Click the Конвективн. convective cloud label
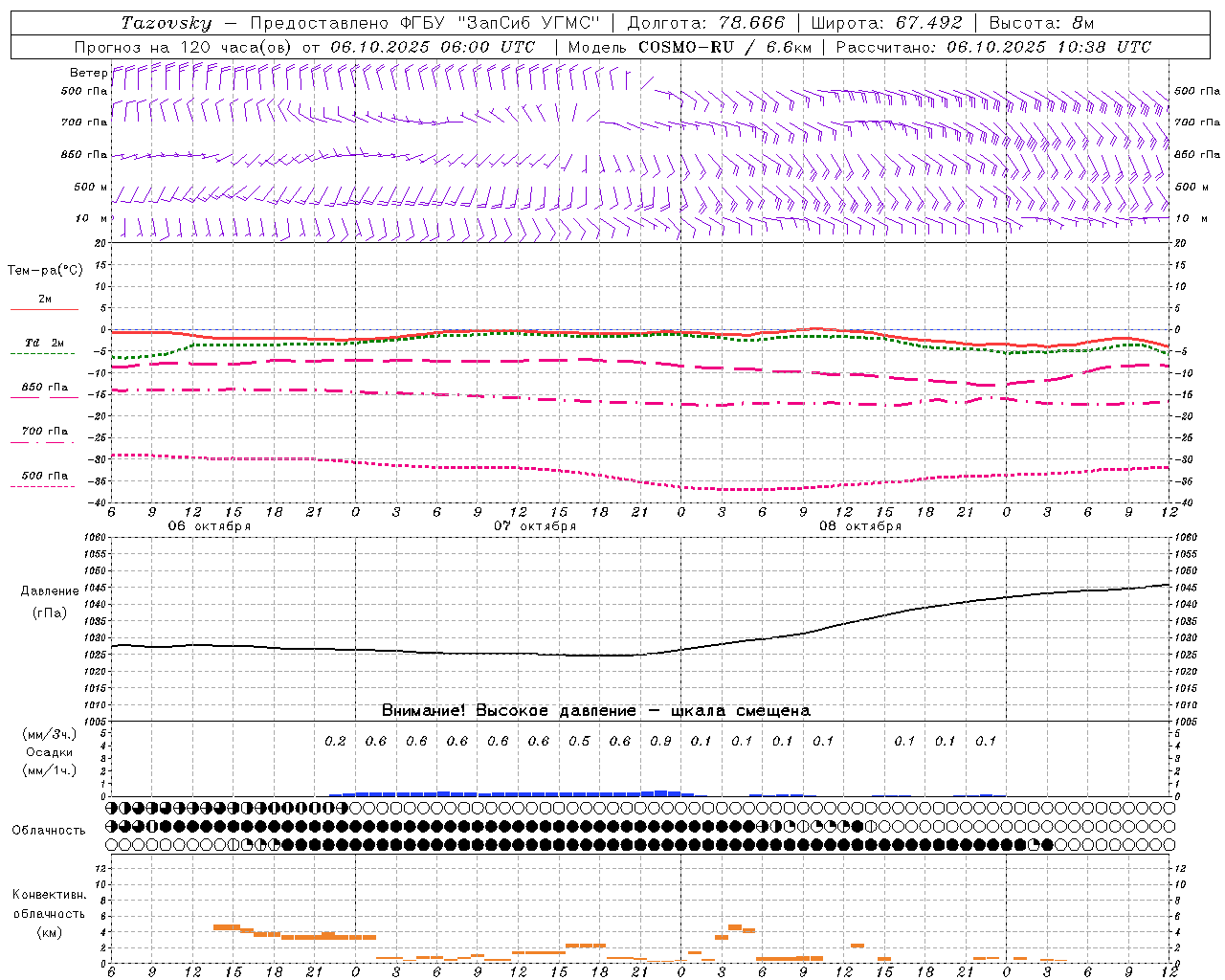The width and height of the screenshot is (1225, 980). 49,895
